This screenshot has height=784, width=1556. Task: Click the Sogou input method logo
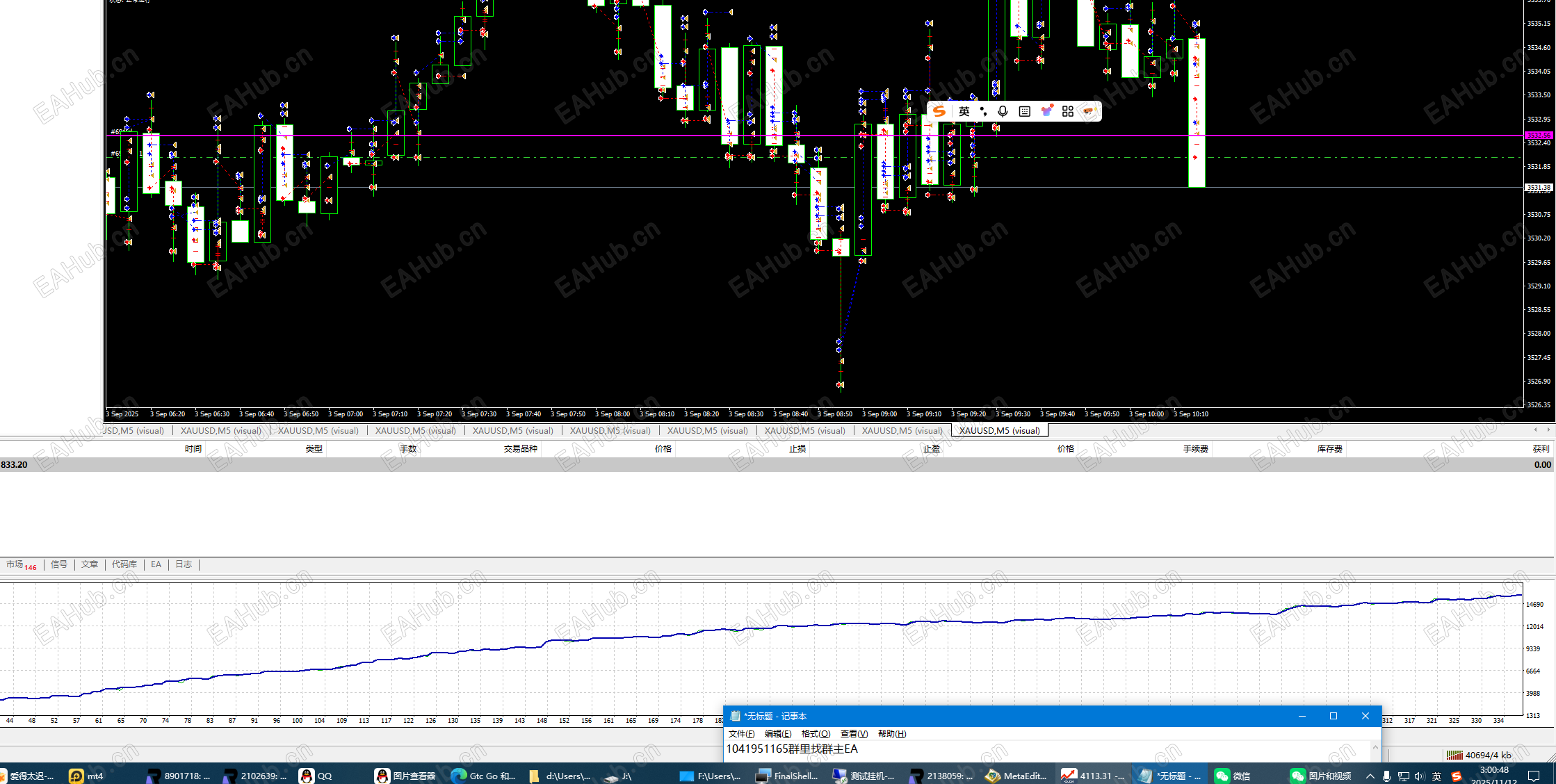pyautogui.click(x=939, y=111)
